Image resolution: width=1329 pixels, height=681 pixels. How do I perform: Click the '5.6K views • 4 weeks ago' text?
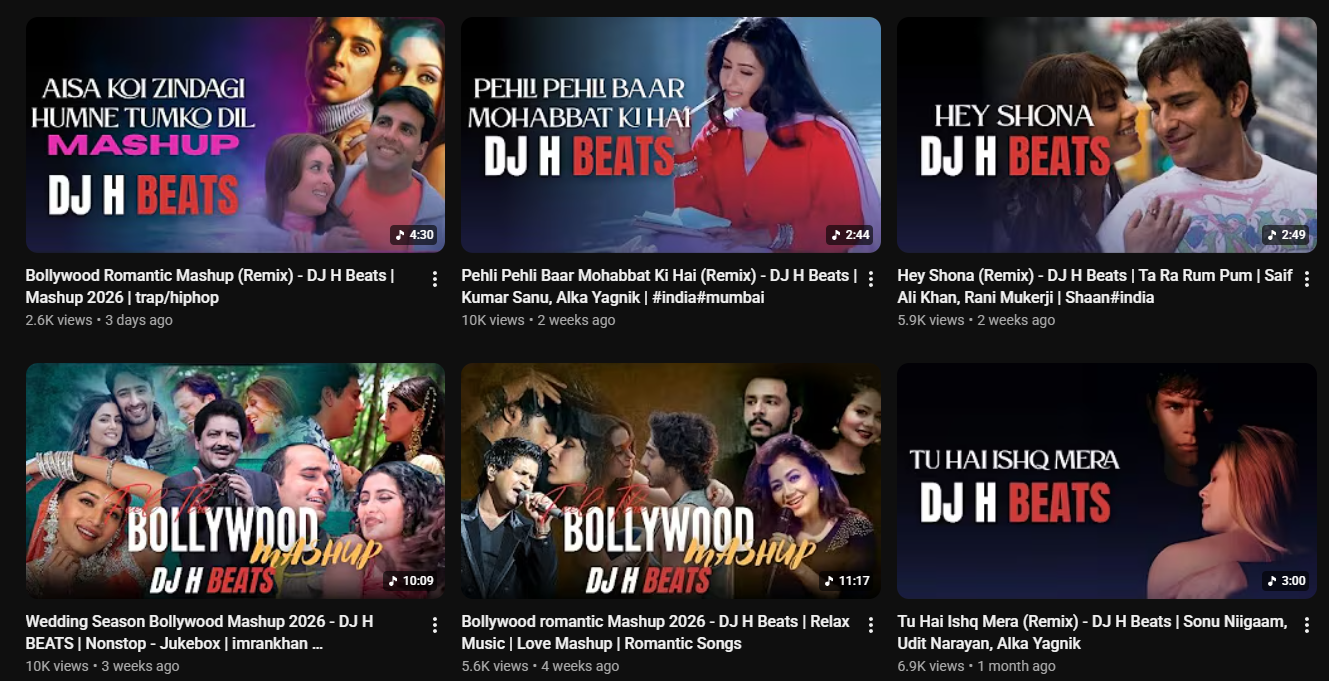point(540,666)
